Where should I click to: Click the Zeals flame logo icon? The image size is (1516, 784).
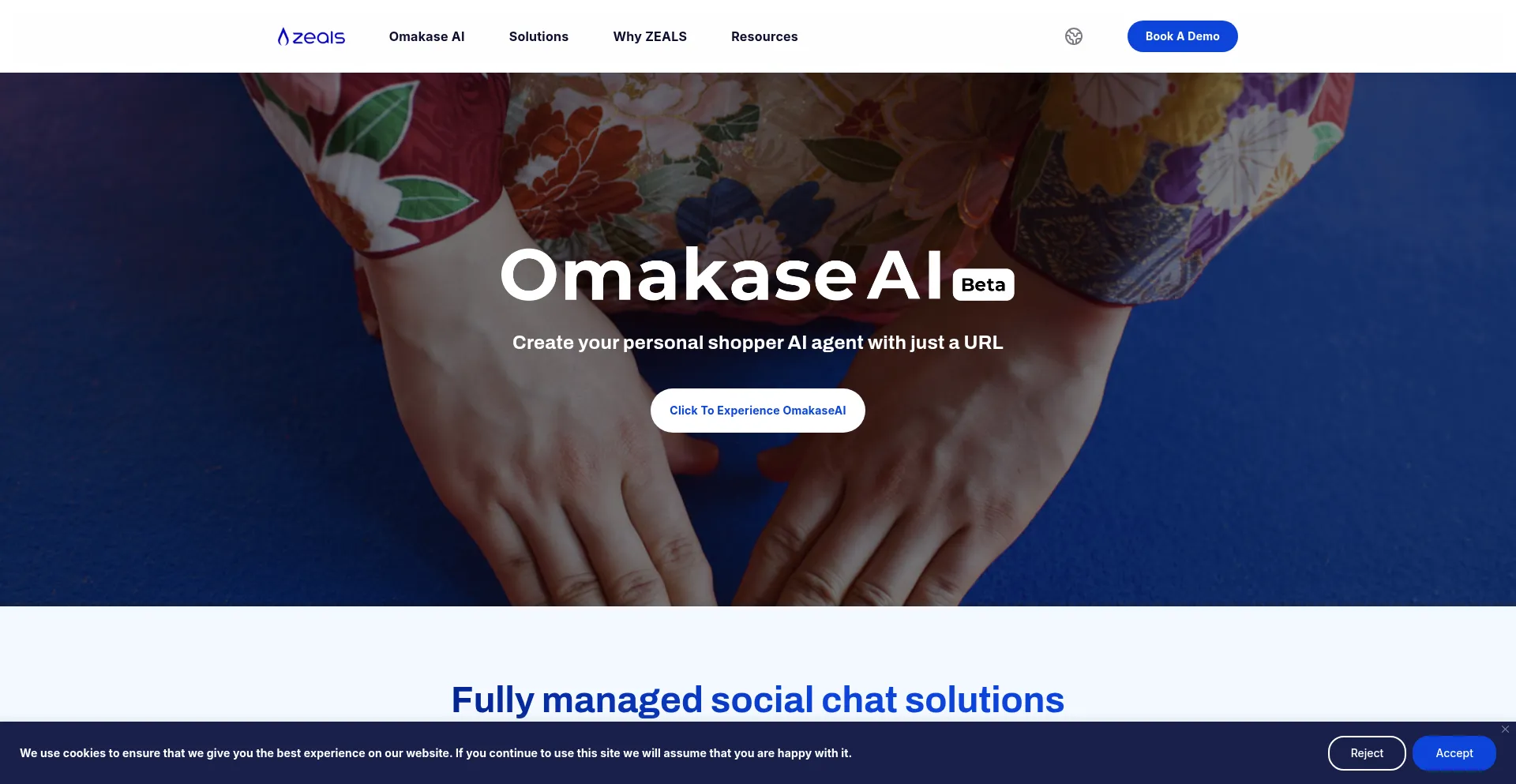coord(283,36)
